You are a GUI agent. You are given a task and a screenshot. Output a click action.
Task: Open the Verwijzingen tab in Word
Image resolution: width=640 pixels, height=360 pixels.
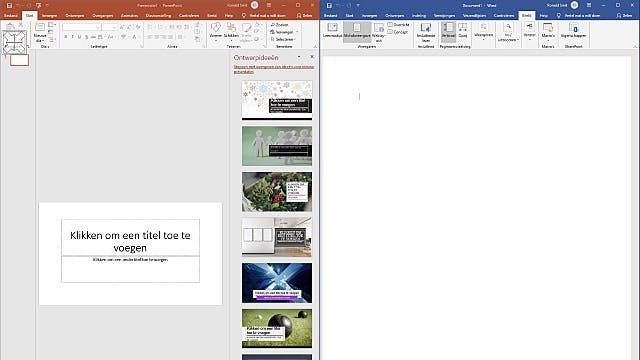point(444,16)
